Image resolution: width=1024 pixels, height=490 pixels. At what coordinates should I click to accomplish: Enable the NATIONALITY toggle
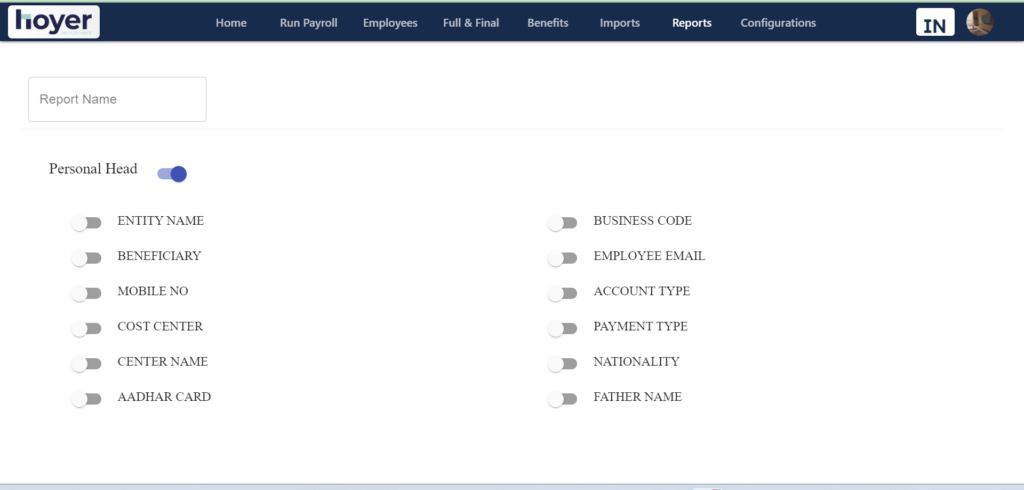click(x=562, y=364)
